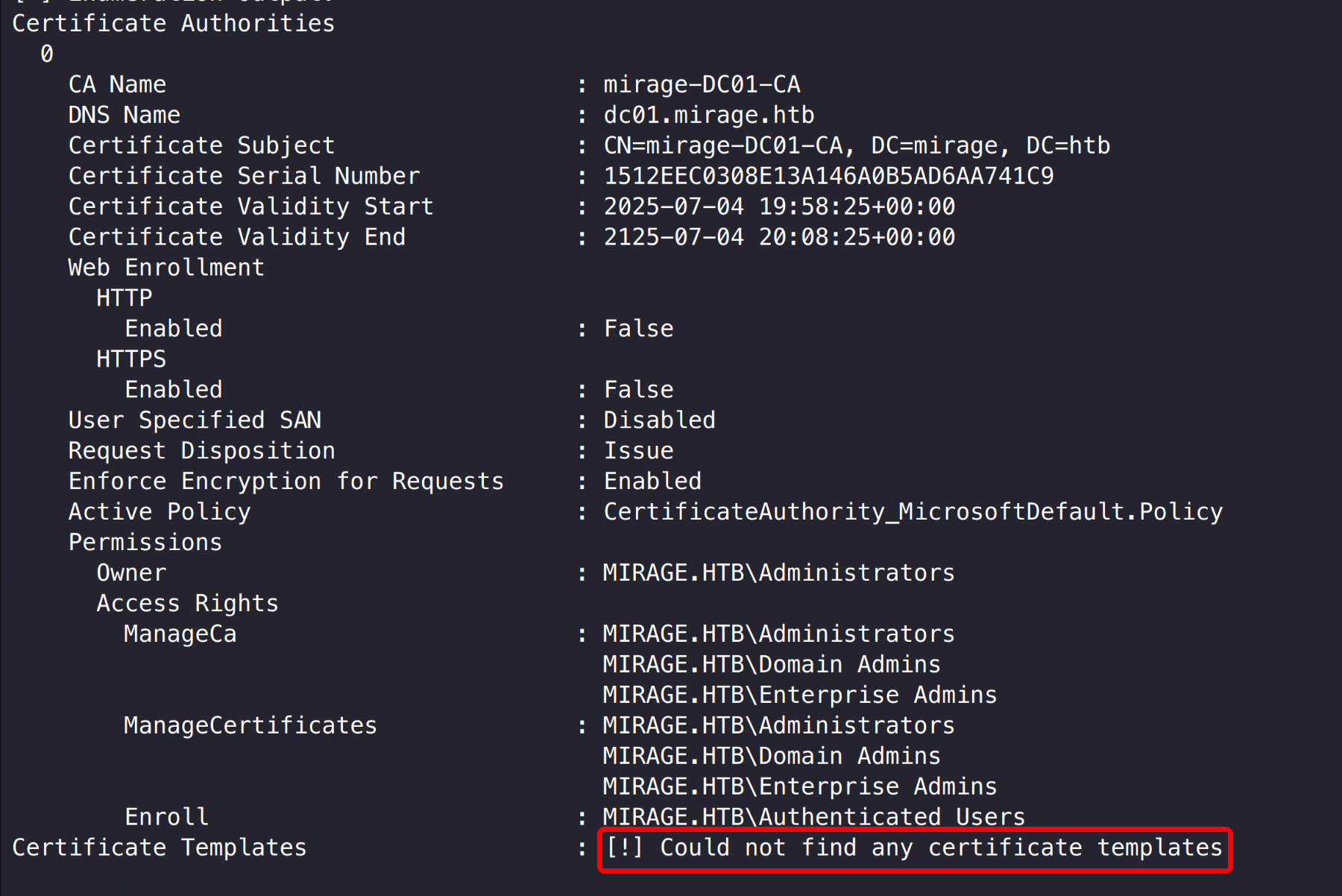The image size is (1342, 896).
Task: Click the CA name value mirage-DC01-CA
Action: 702,84
